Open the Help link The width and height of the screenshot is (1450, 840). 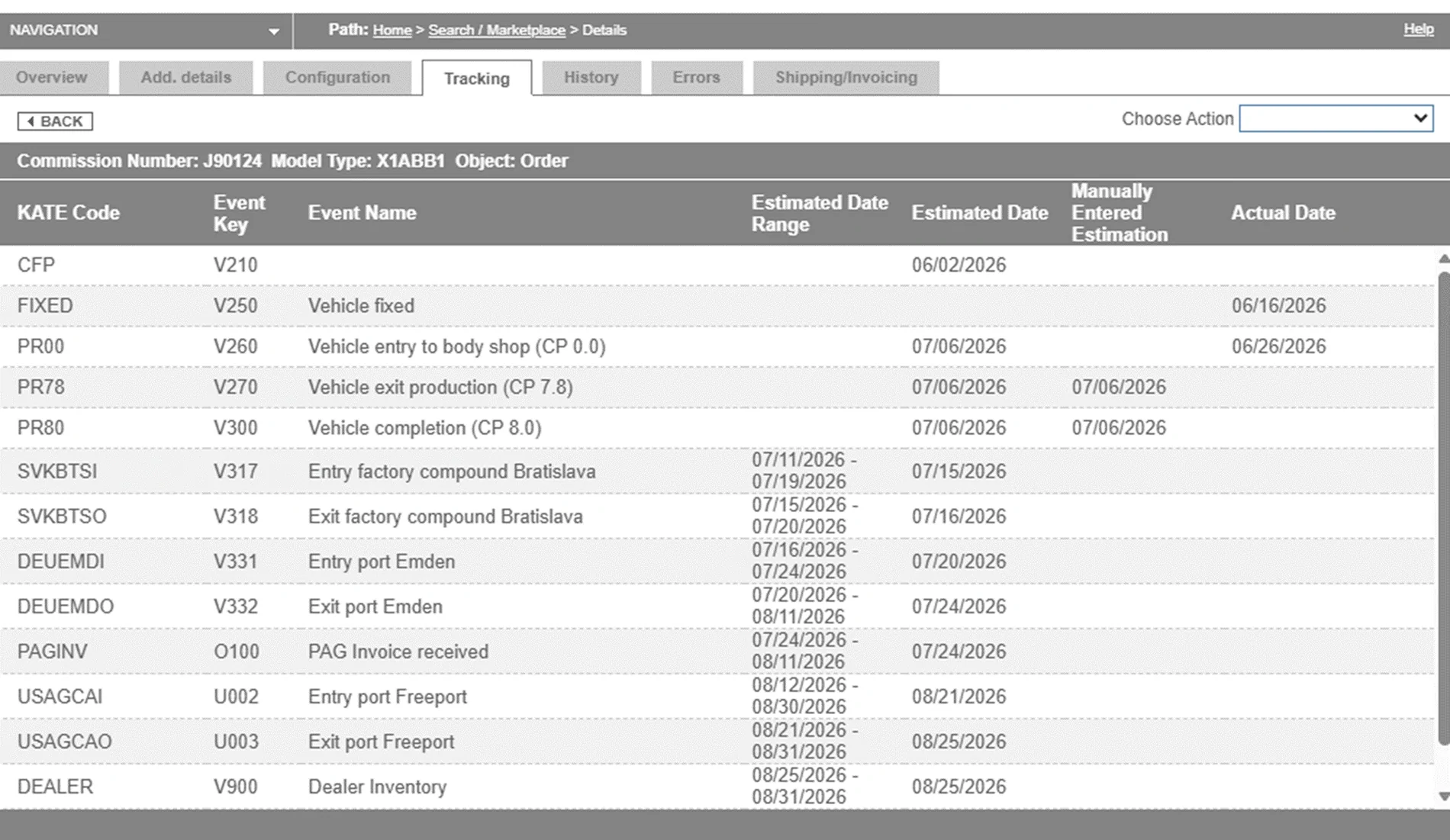click(1419, 29)
